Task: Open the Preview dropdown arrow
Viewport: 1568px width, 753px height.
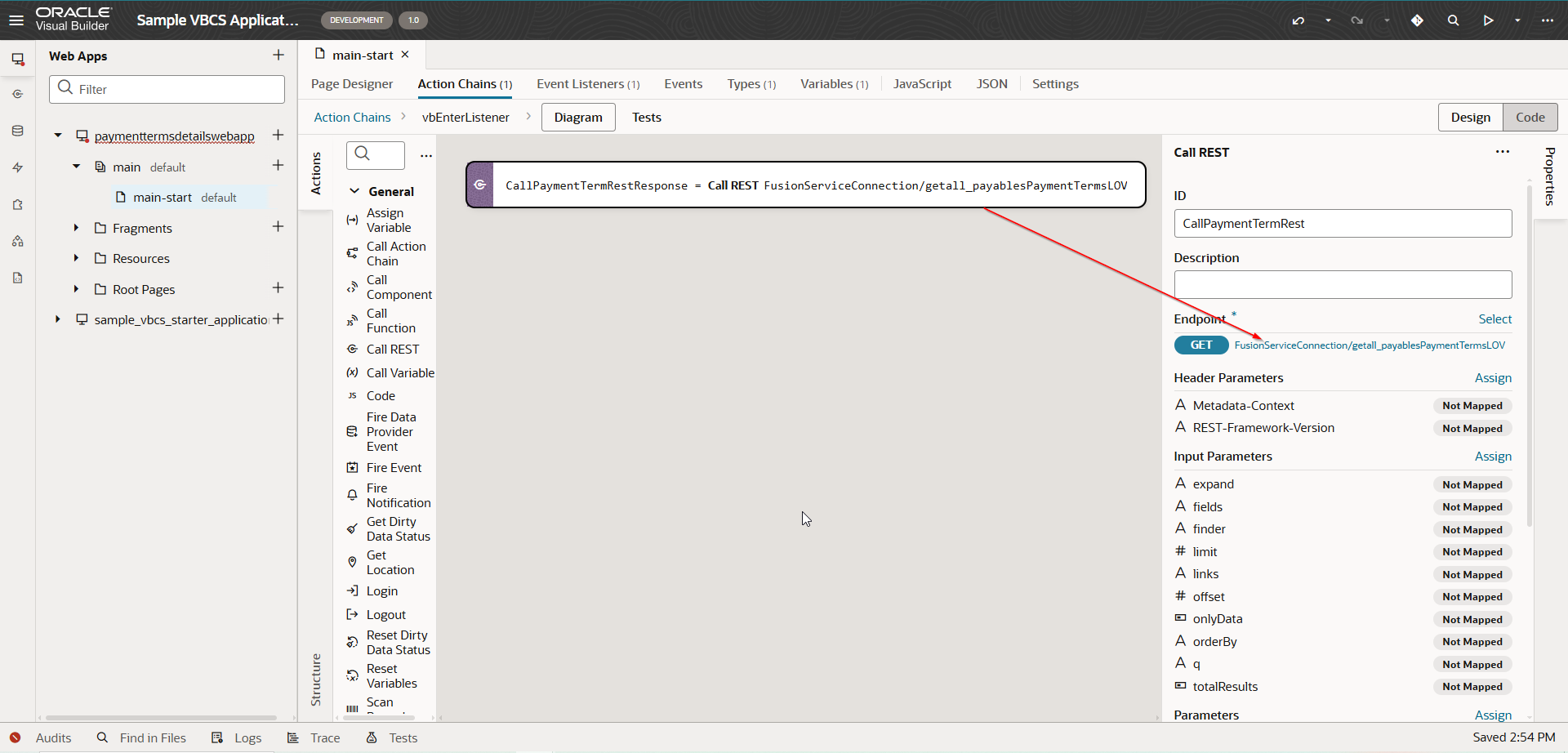Action: pos(1517,20)
